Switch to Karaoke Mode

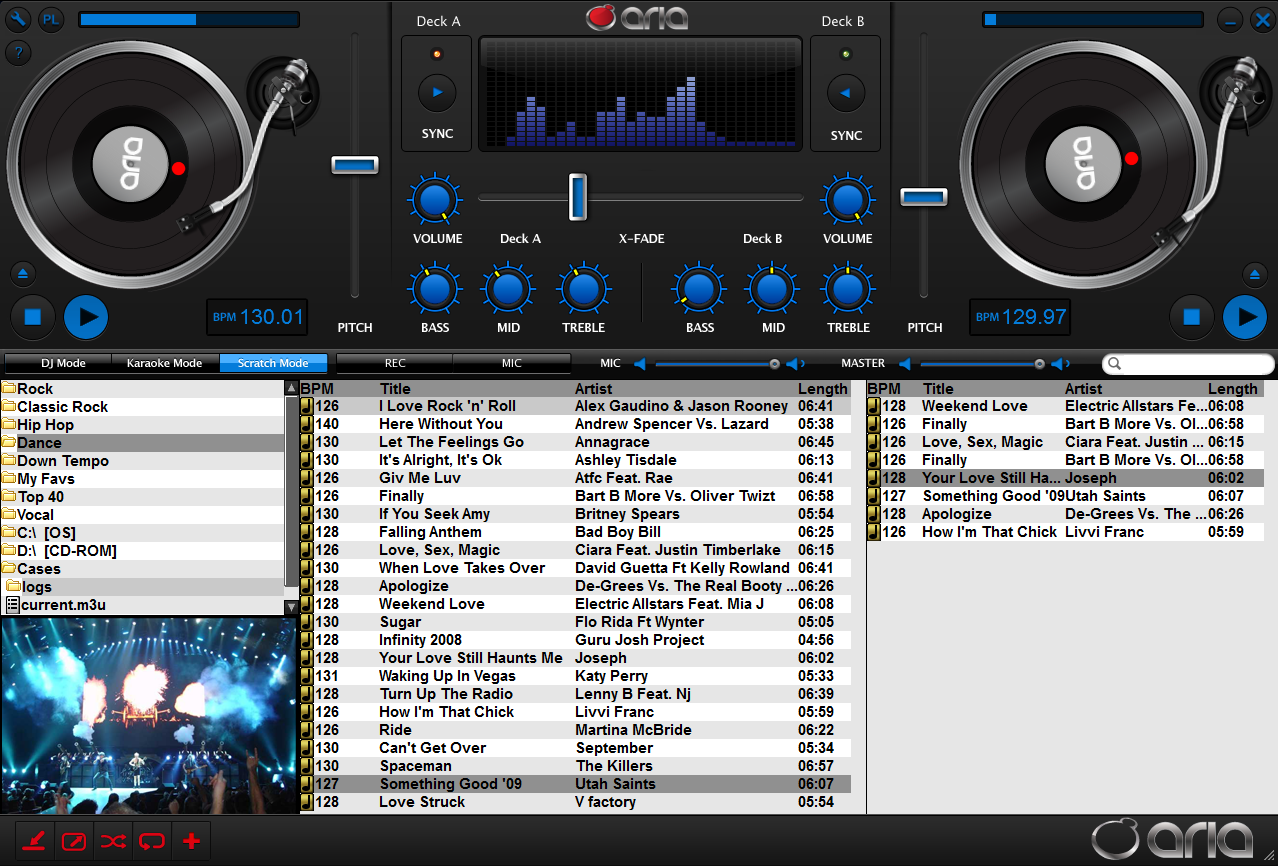[x=164, y=363]
